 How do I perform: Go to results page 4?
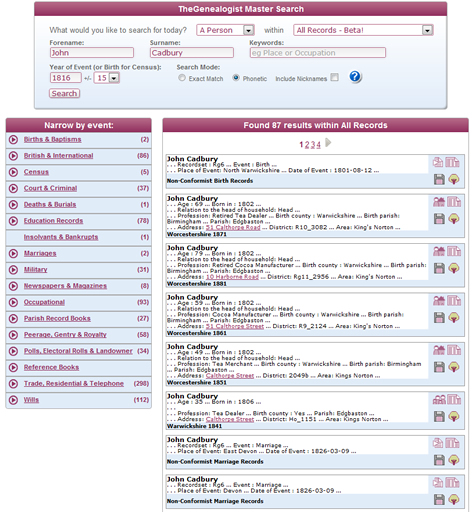click(x=318, y=145)
